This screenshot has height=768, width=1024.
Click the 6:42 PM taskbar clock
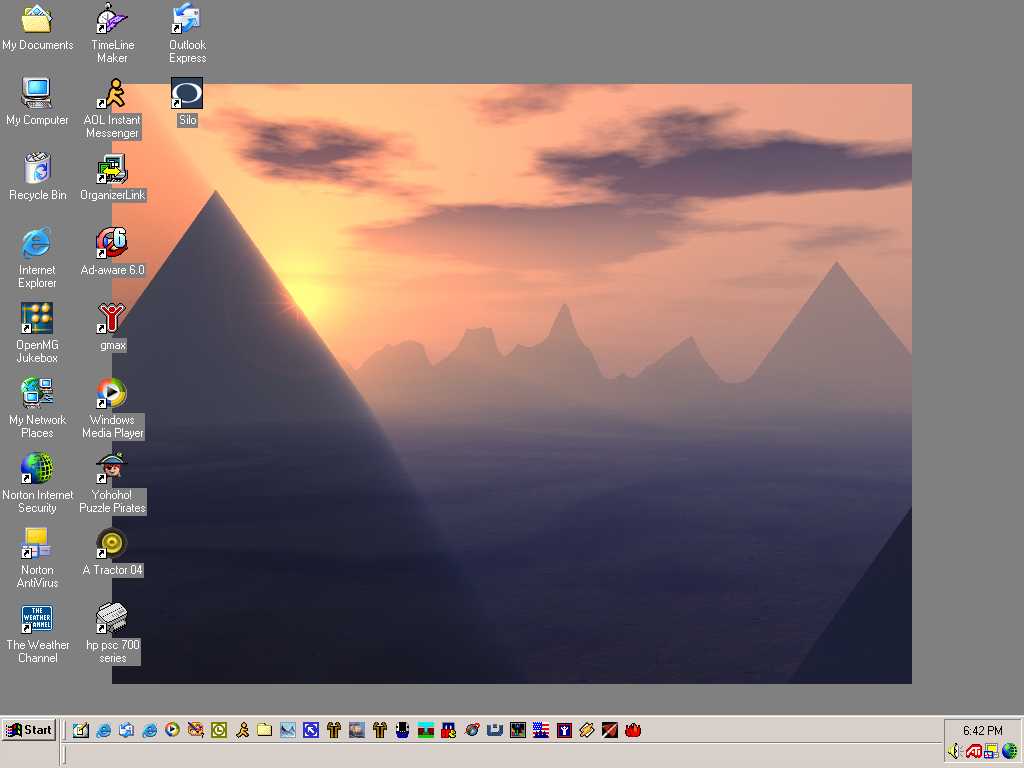982,730
